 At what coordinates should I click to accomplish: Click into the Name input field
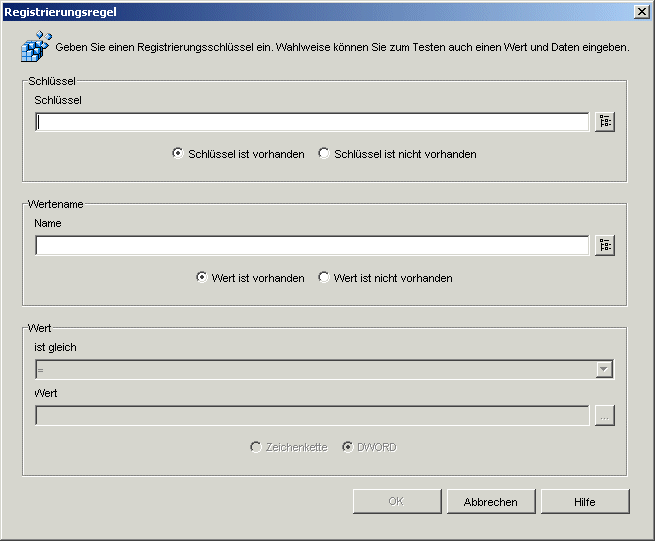312,246
